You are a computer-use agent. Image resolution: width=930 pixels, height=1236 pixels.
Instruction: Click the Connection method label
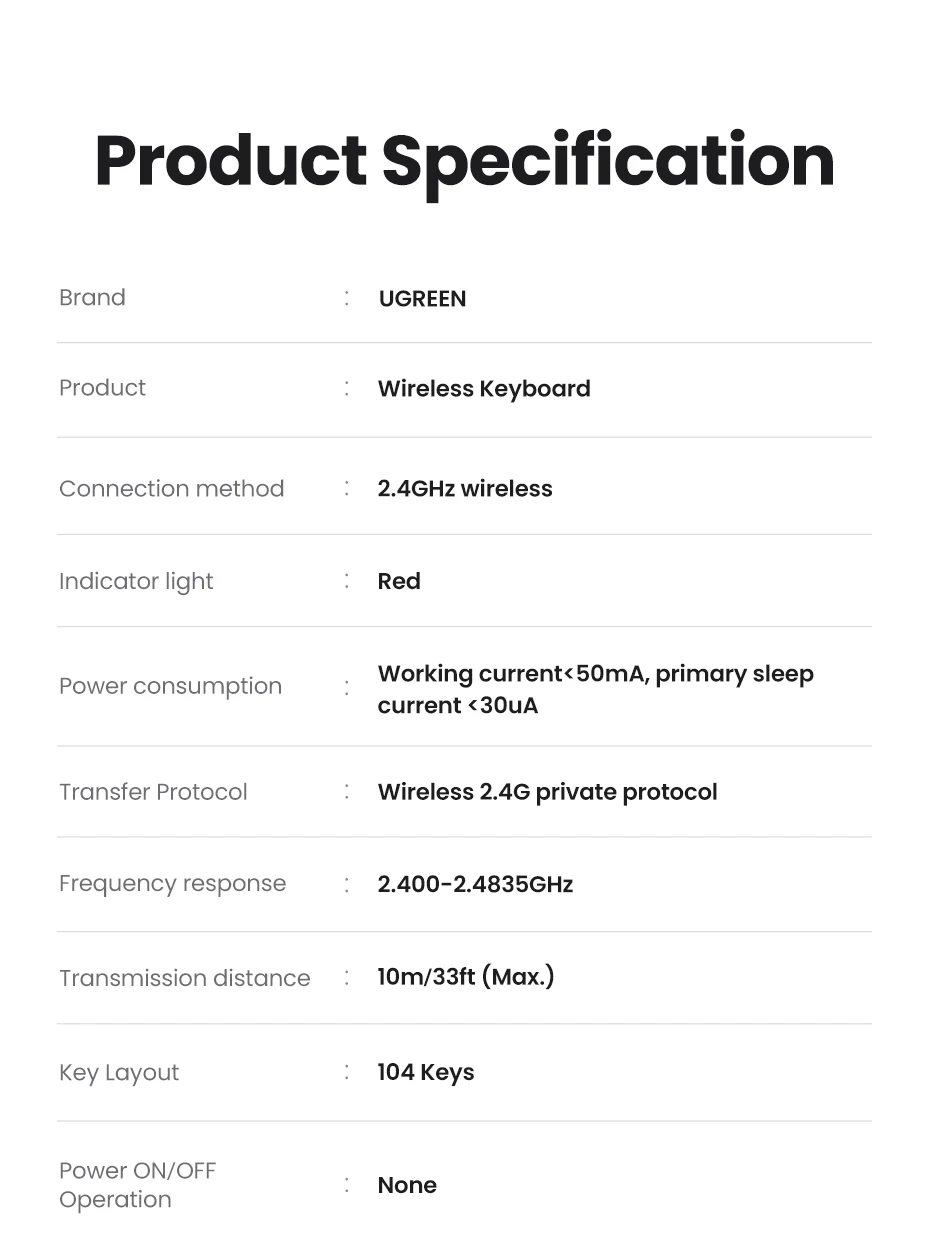[x=171, y=489]
